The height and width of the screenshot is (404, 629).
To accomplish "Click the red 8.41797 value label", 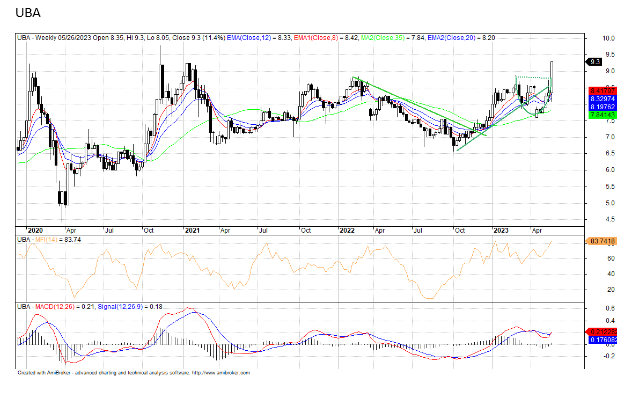I will click(602, 91).
